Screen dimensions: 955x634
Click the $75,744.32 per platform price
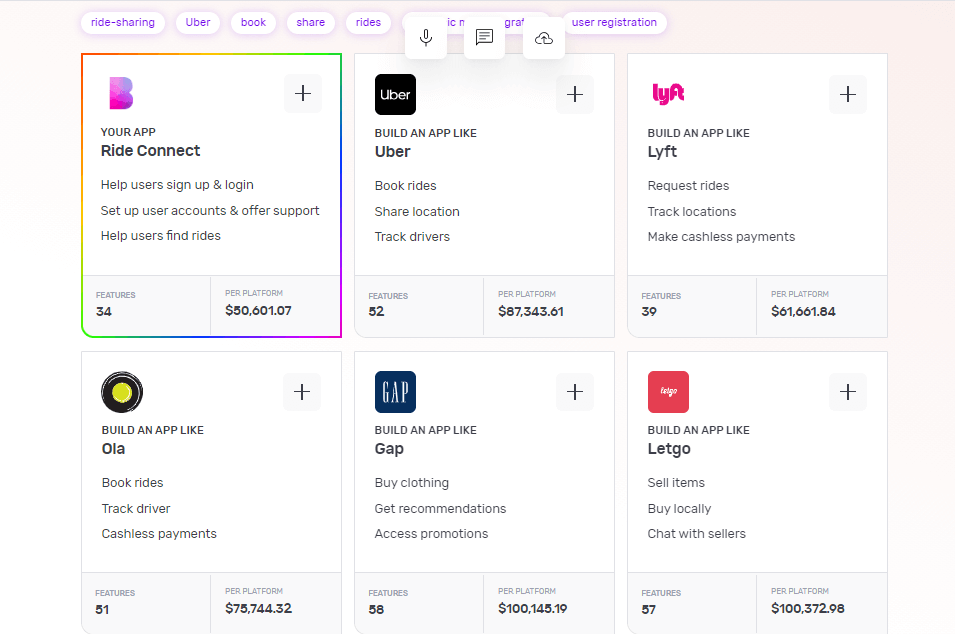pyautogui.click(x=258, y=608)
